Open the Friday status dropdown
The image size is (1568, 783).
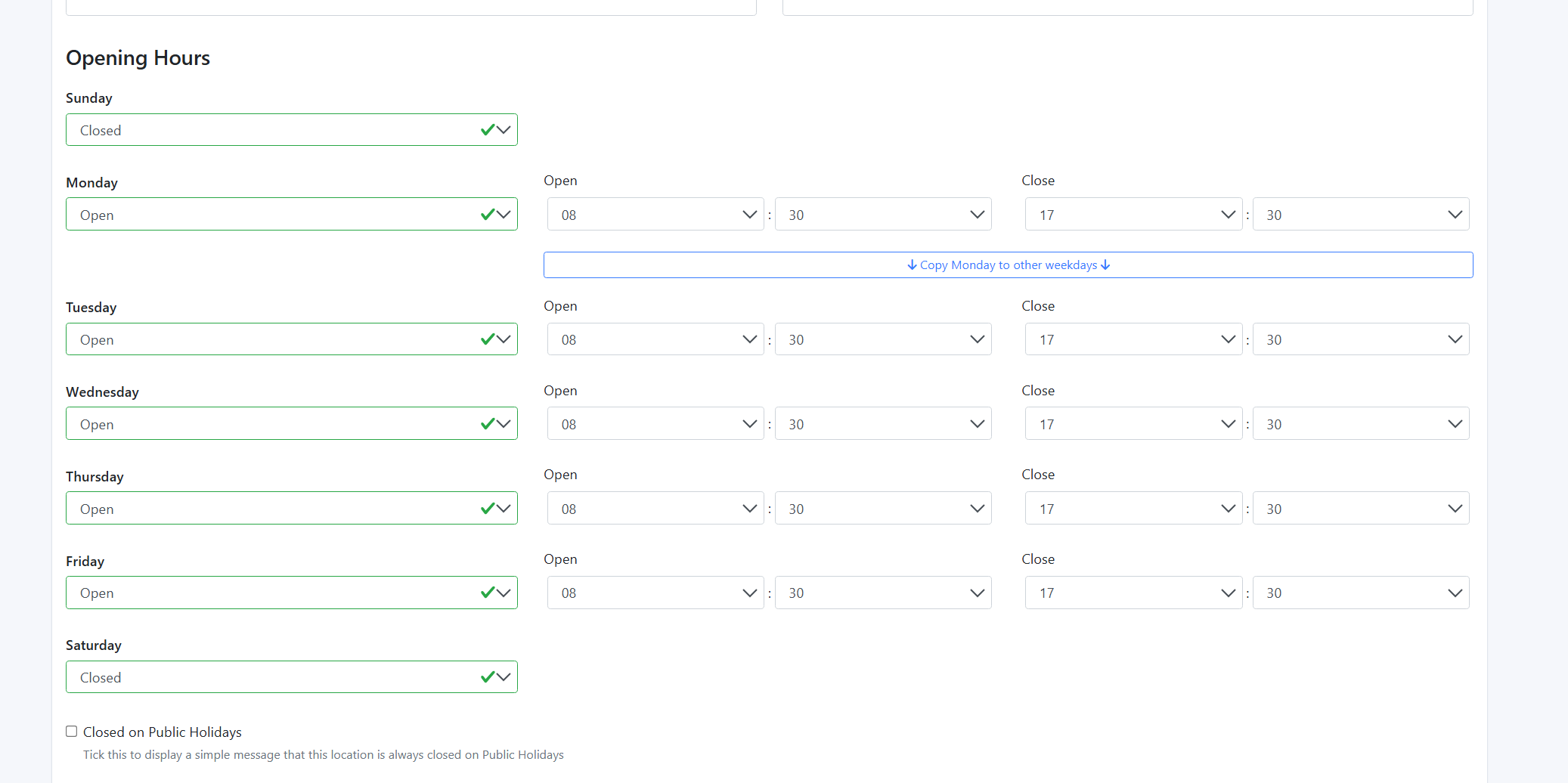tap(291, 593)
